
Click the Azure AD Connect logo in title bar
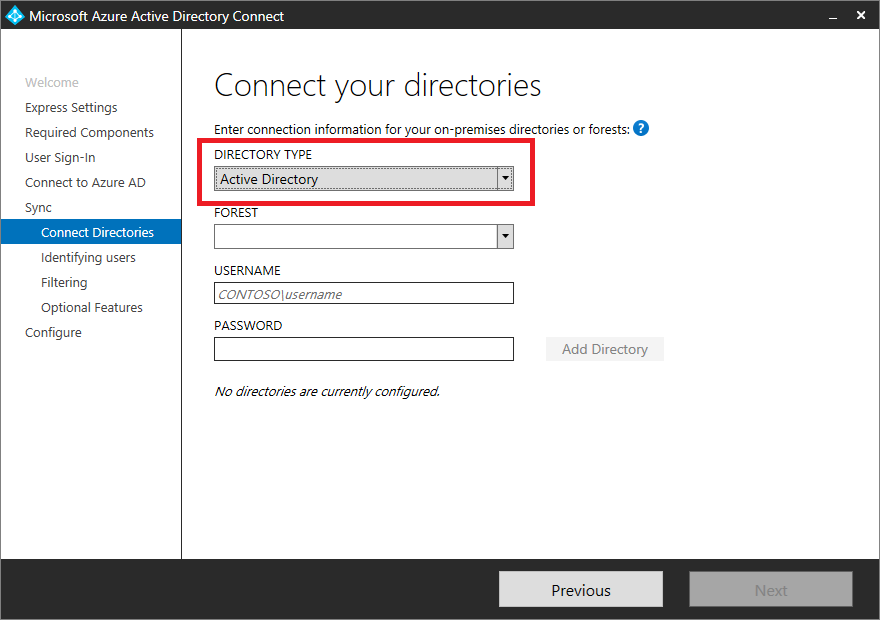(x=14, y=15)
